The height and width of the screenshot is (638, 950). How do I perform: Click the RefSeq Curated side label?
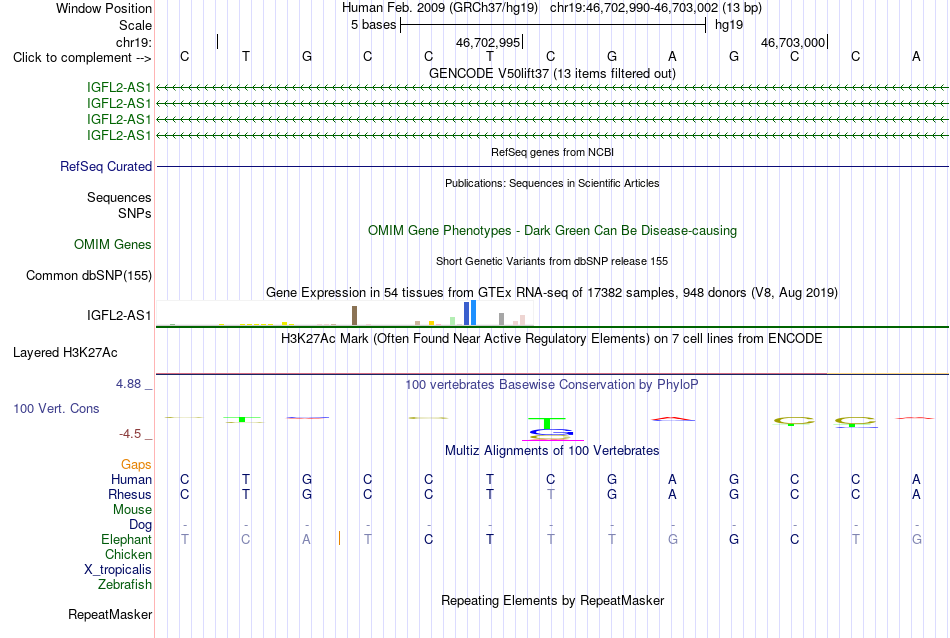pos(106,167)
